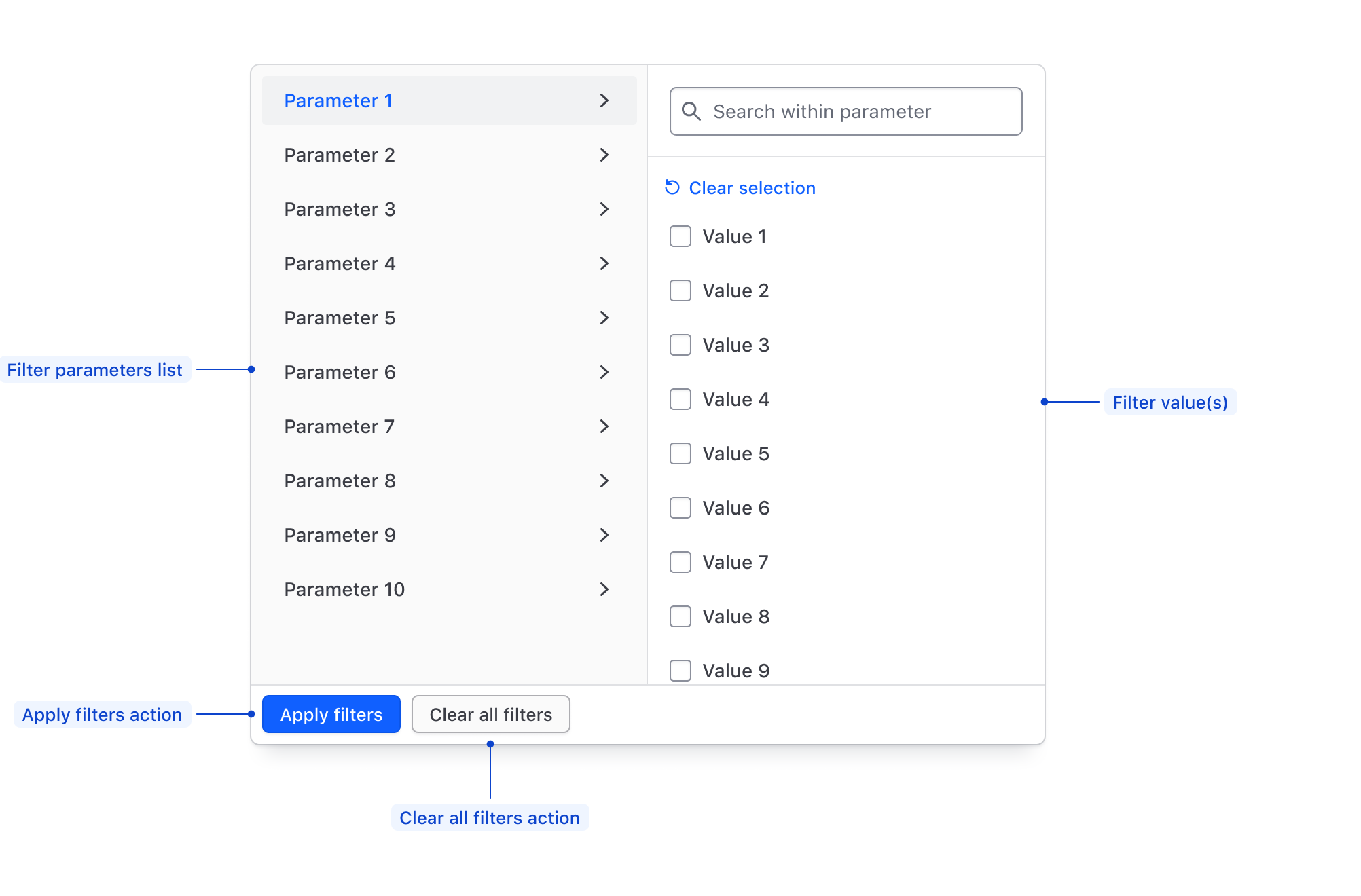
Task: Select the highlighted Parameter 1 item
Action: coord(338,100)
